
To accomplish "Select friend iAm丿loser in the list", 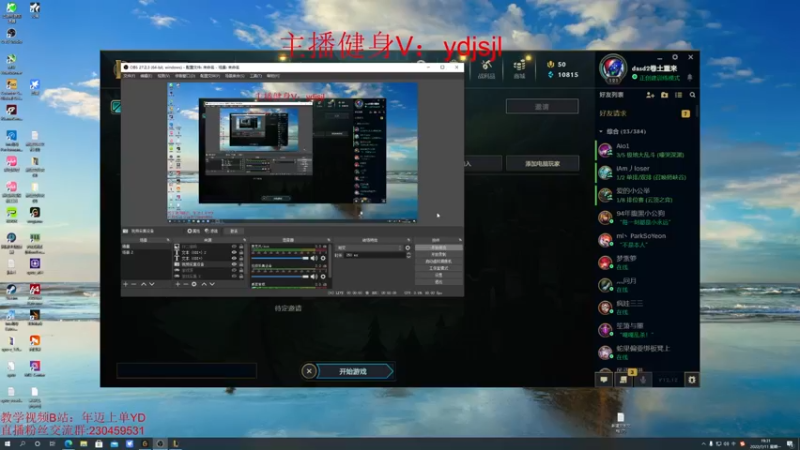I will tap(645, 172).
